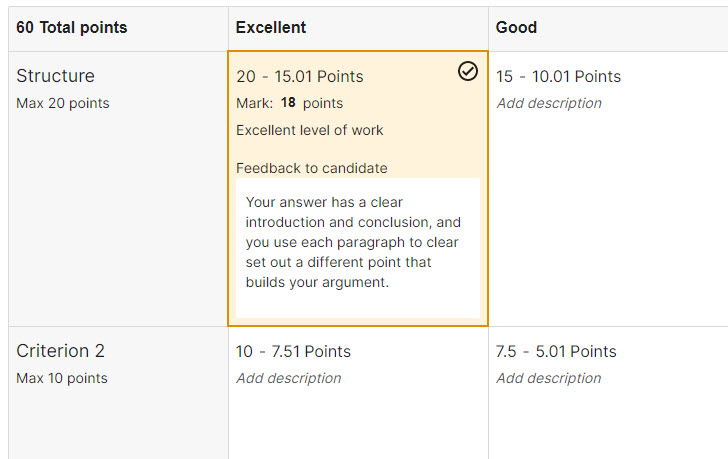Click the Excellent level of work description
The image size is (728, 459).
coord(310,130)
